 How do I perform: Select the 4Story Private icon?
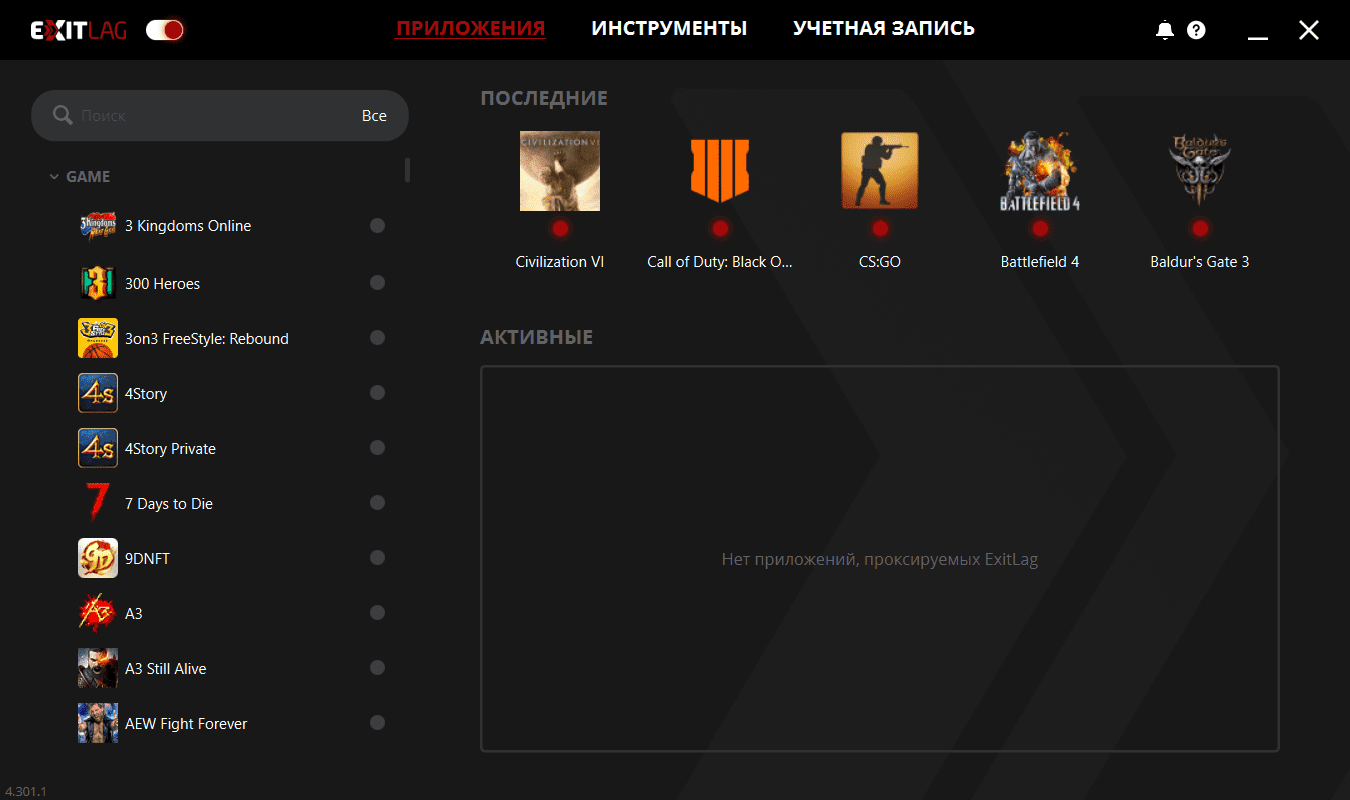click(98, 448)
